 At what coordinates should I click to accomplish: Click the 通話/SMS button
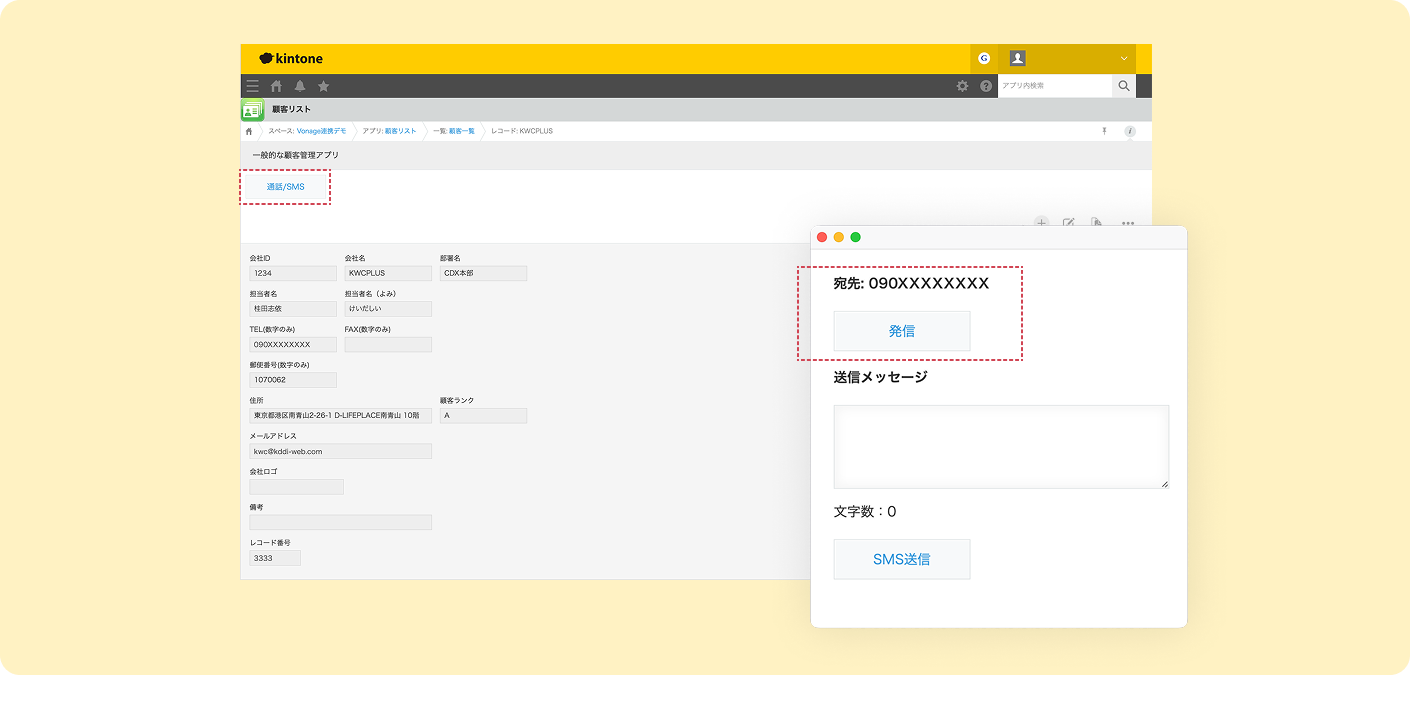pyautogui.click(x=285, y=187)
